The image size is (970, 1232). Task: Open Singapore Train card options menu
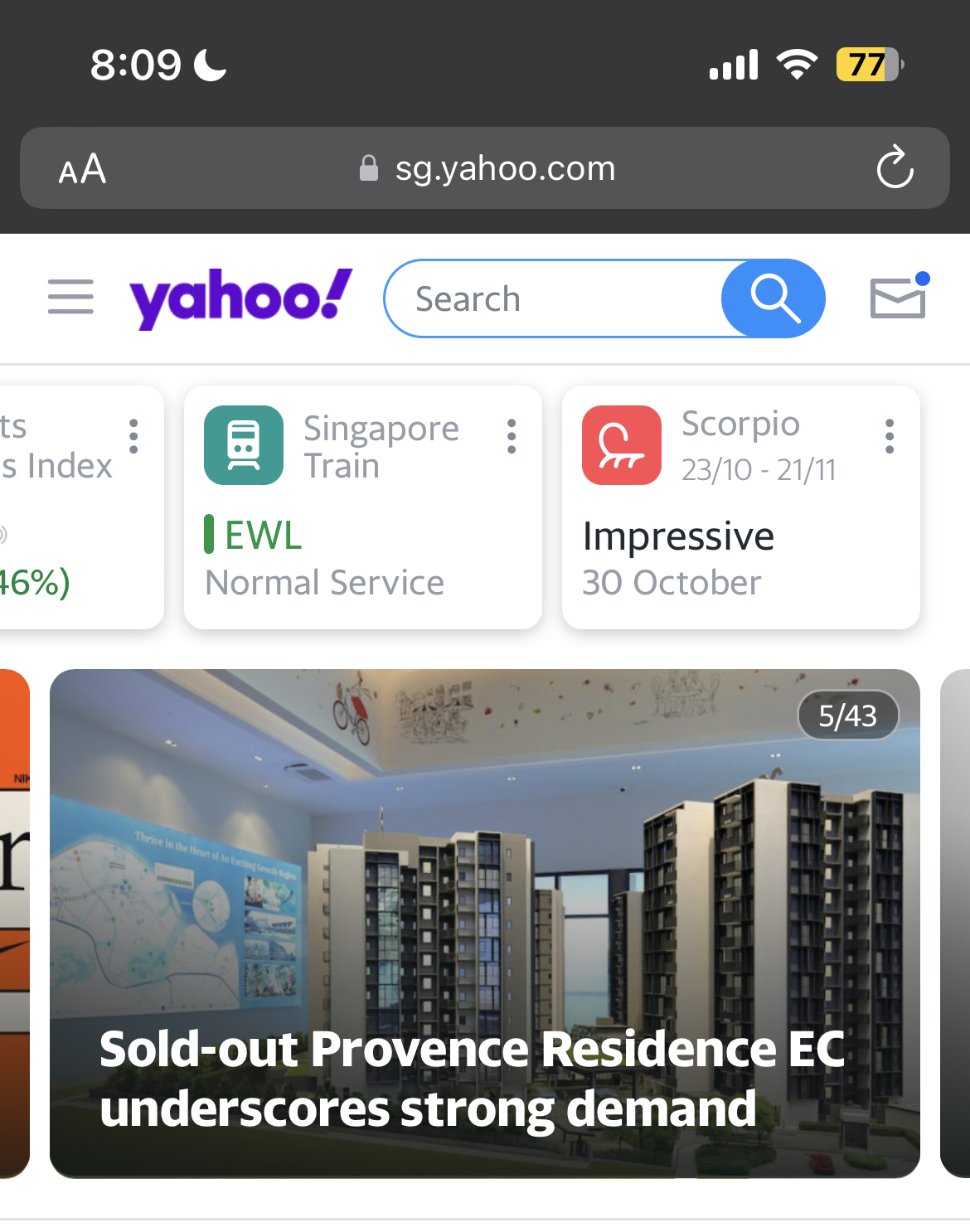point(512,436)
